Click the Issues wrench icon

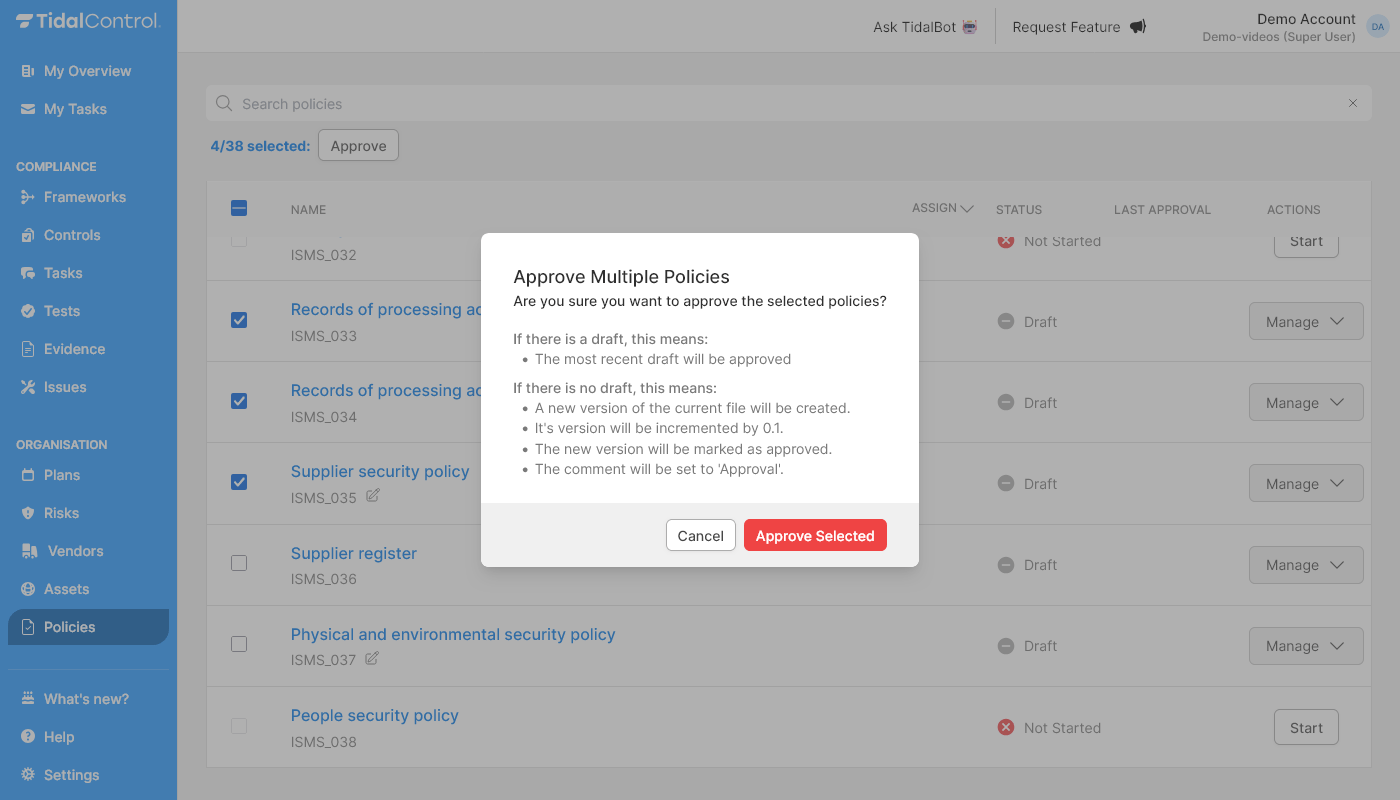[x=28, y=387]
